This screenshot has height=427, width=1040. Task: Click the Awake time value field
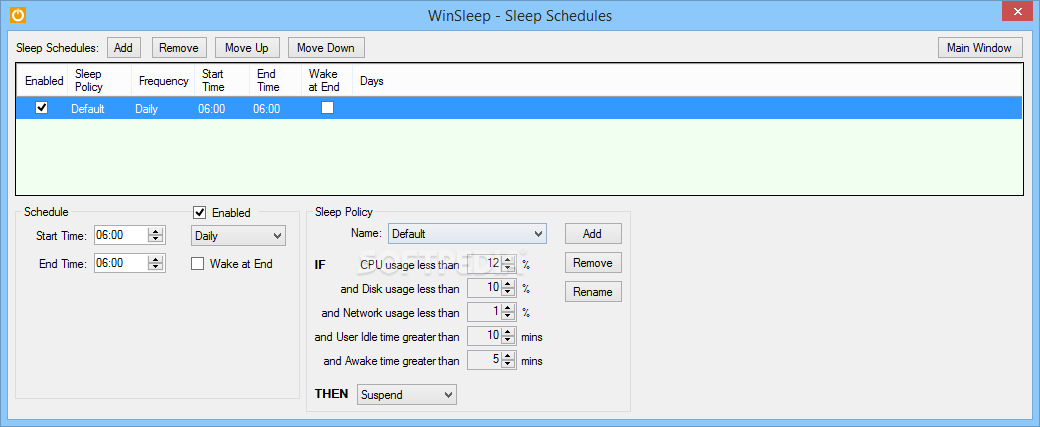pos(484,361)
